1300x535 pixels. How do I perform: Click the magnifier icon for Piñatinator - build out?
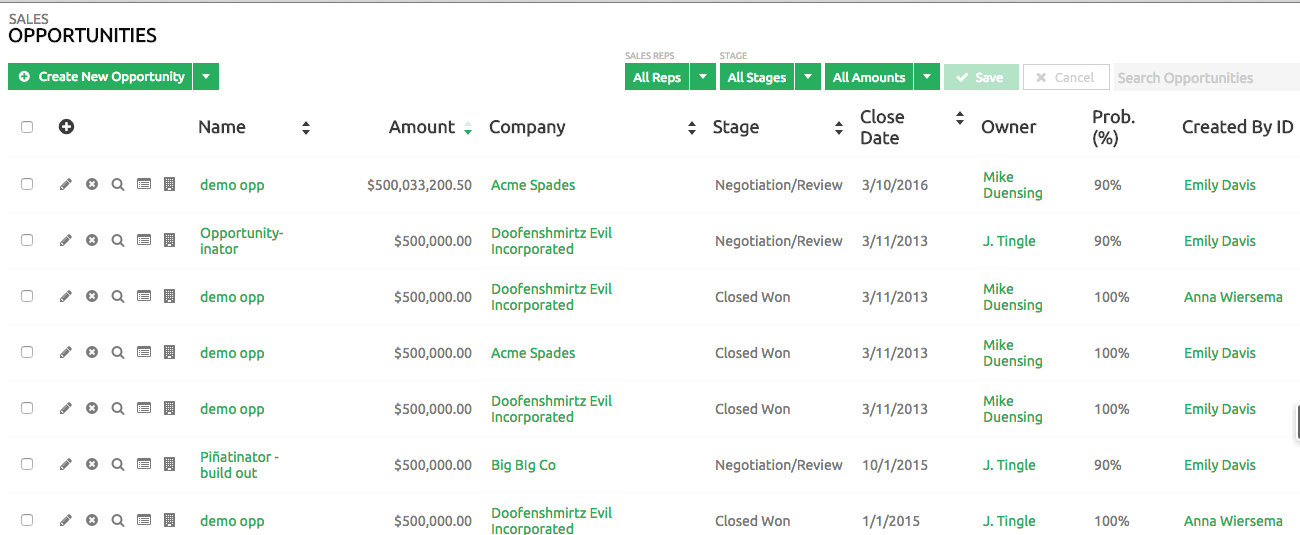pos(118,465)
